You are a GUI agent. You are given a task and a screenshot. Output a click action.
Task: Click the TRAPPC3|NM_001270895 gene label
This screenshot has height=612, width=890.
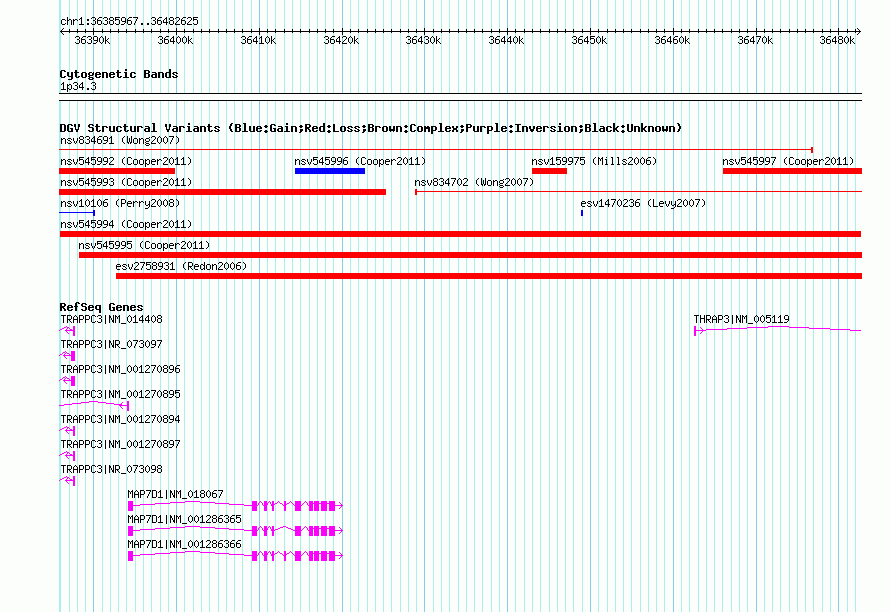pos(120,395)
